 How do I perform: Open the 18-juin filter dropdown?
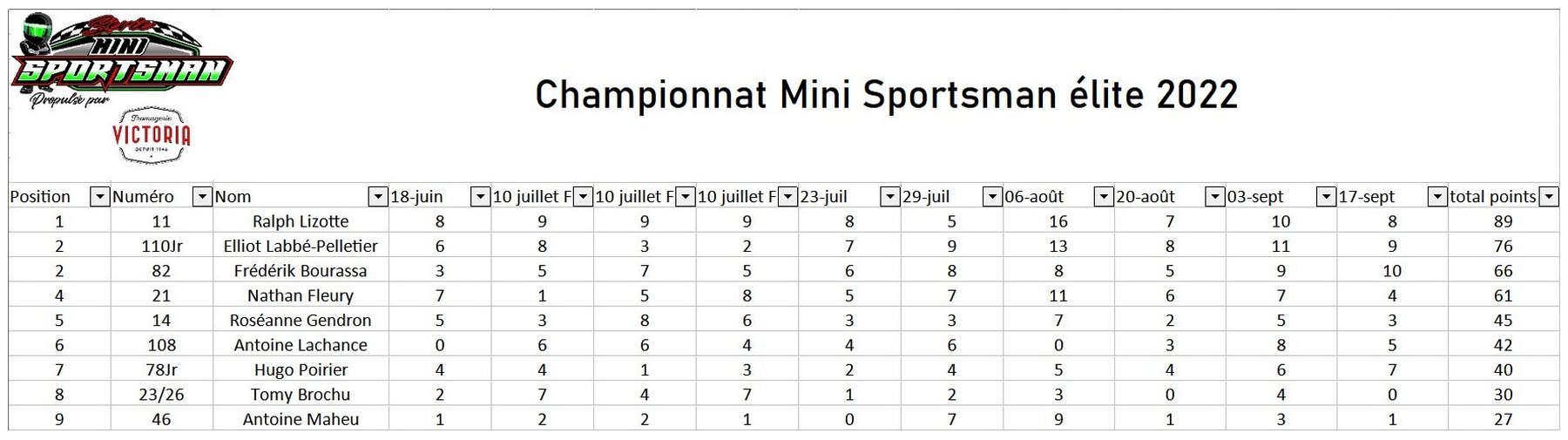coord(480,197)
